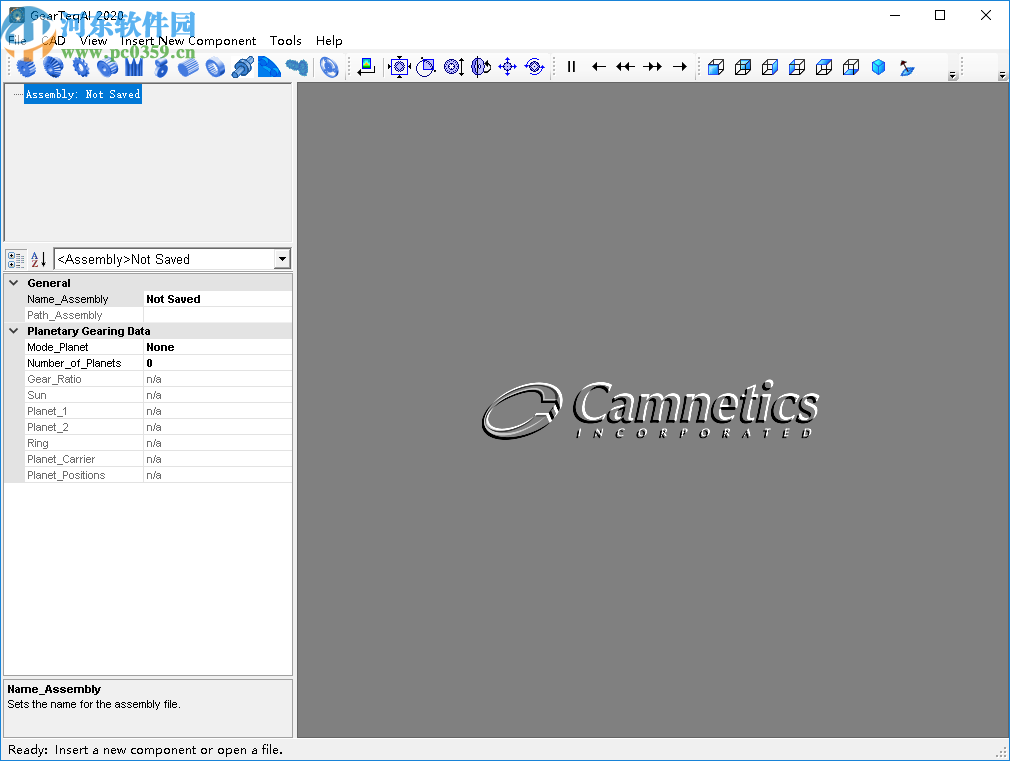Screen dimensions: 1010x761
Task: Collapse the Planetary Gearing Data category
Action: click(x=13, y=331)
